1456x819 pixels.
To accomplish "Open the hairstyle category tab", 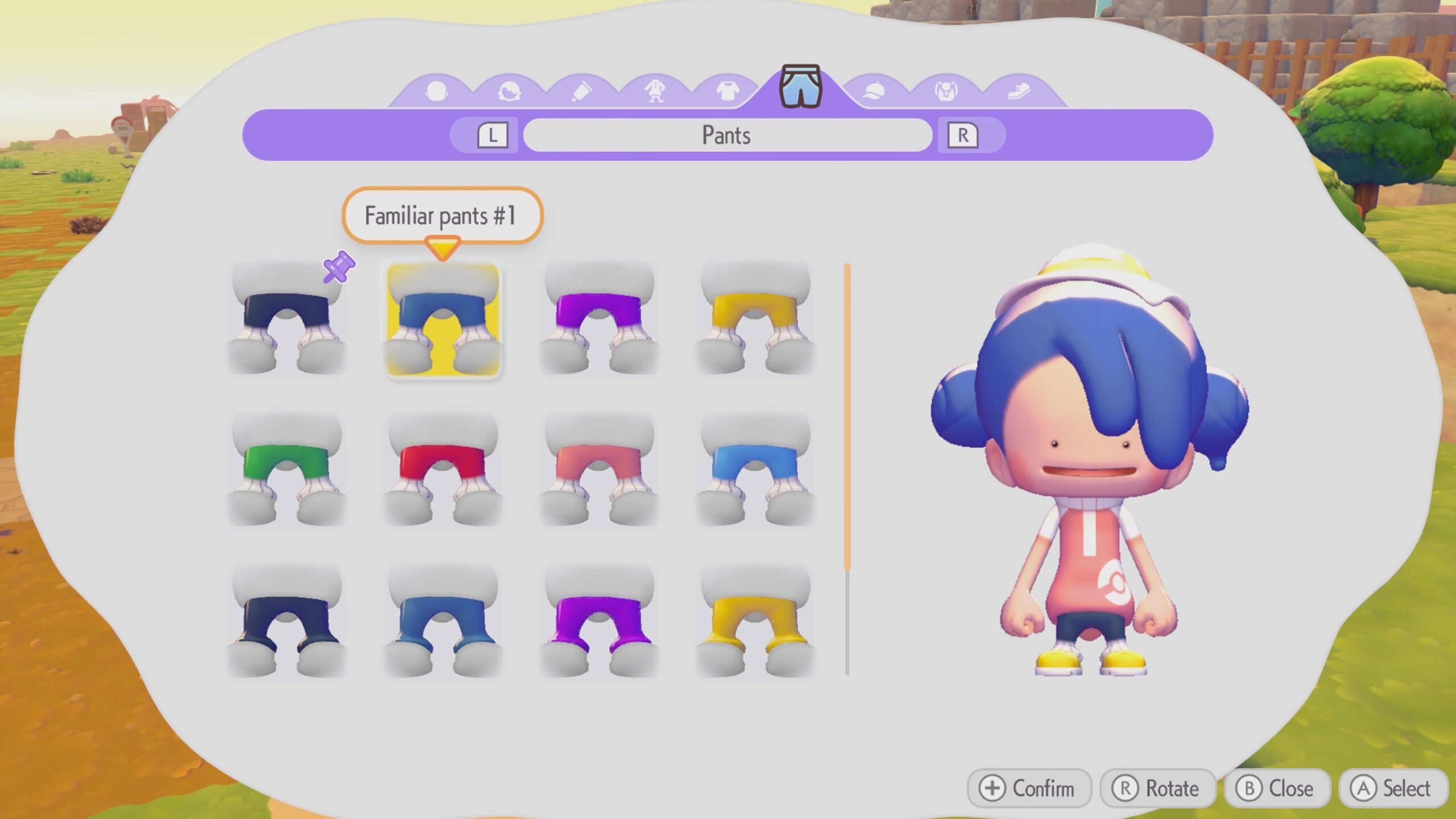I will [x=509, y=91].
